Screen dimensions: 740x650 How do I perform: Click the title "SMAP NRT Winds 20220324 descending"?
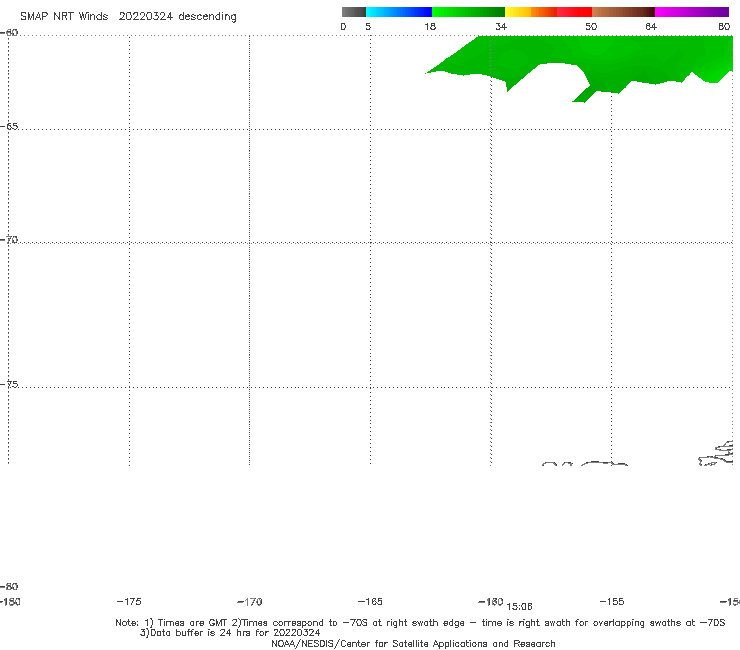coord(128,16)
